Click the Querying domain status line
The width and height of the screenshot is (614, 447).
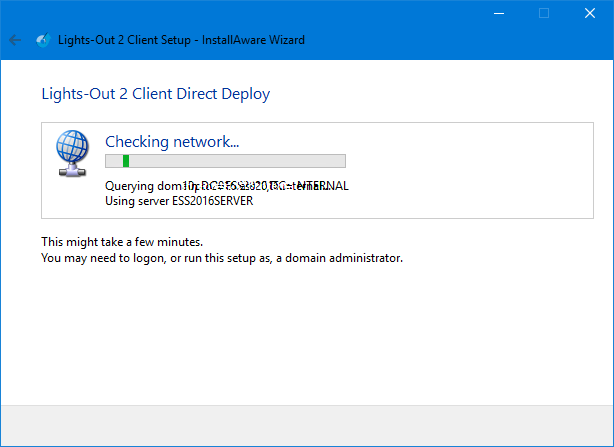(227, 186)
